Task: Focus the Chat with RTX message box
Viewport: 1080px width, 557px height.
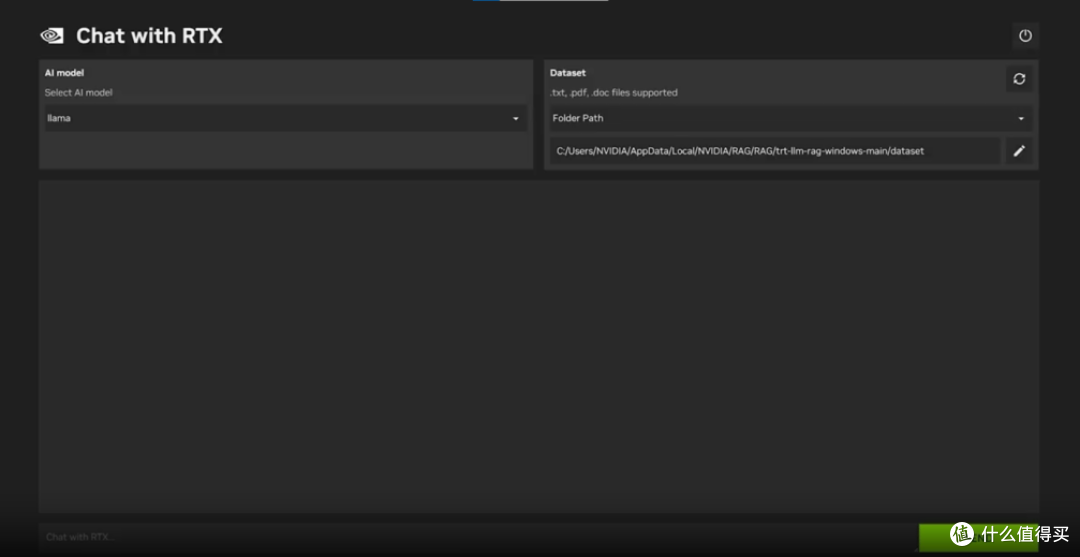Action: [479, 537]
